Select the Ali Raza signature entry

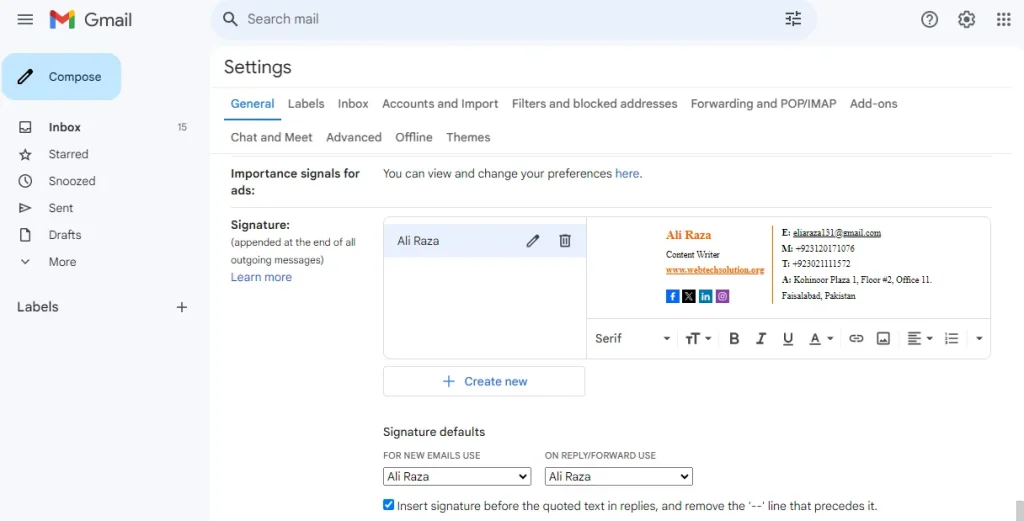coord(485,241)
